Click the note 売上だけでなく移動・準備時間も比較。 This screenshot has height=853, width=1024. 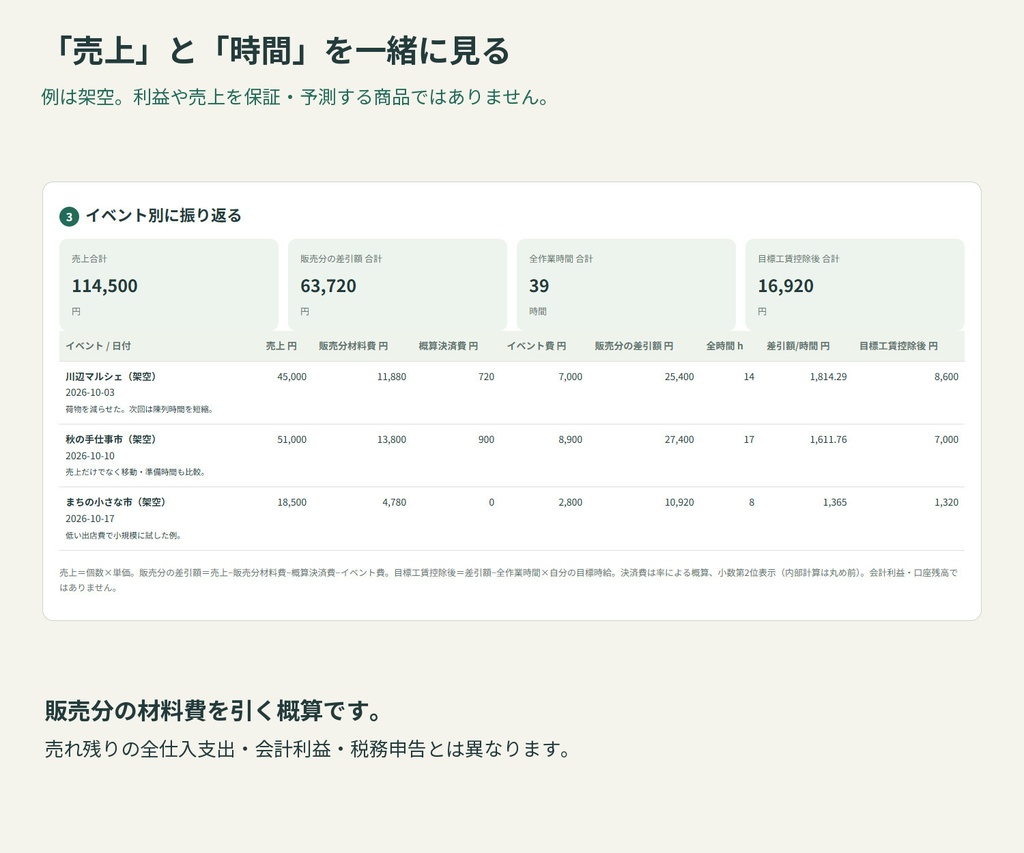(135, 472)
